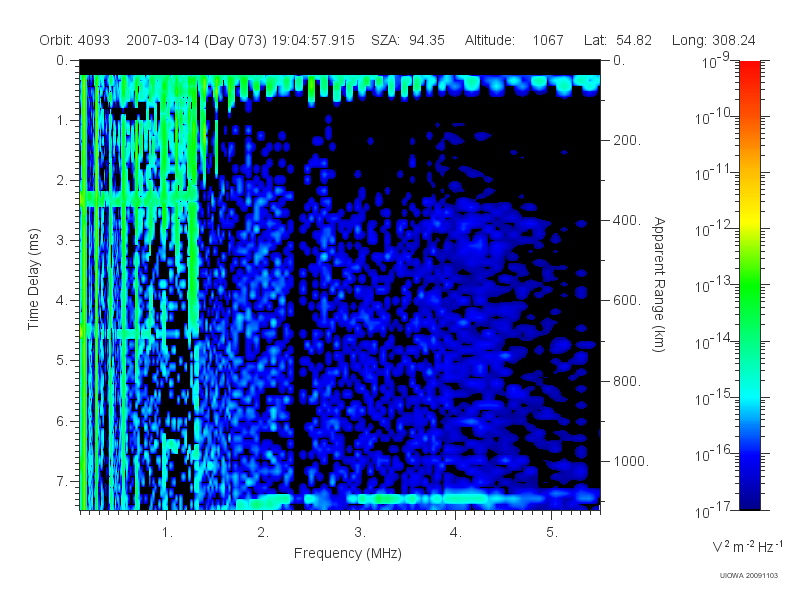Click the time delay tick label '3.'

click(x=62, y=240)
